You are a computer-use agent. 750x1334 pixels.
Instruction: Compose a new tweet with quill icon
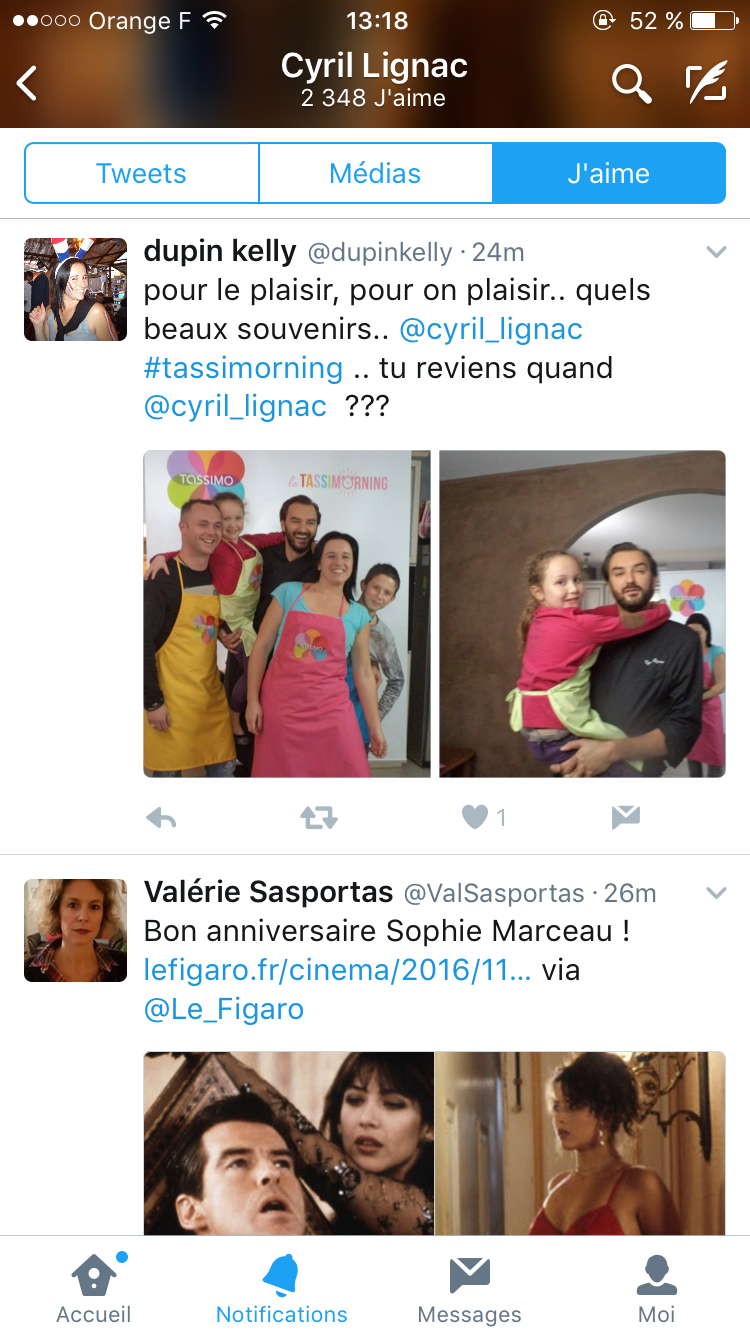(x=705, y=83)
